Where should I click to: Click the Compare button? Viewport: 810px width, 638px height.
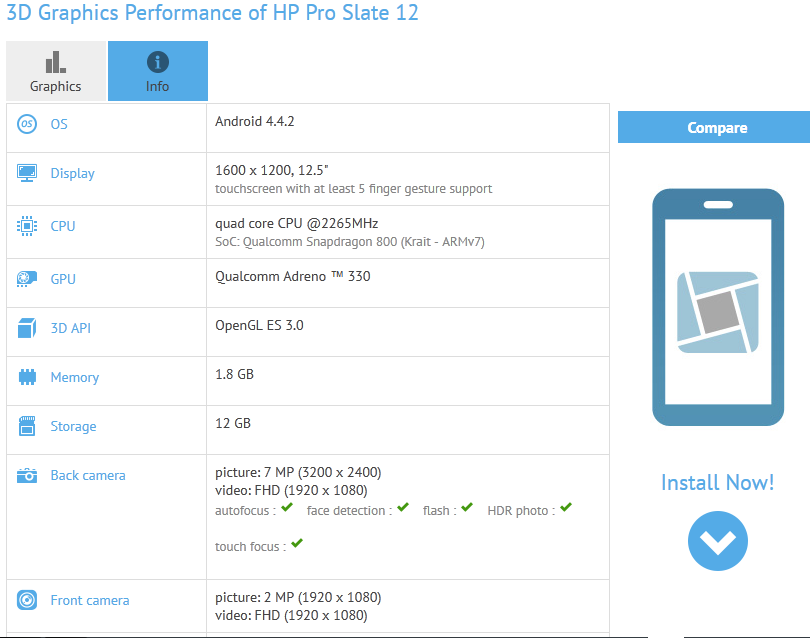coord(714,128)
